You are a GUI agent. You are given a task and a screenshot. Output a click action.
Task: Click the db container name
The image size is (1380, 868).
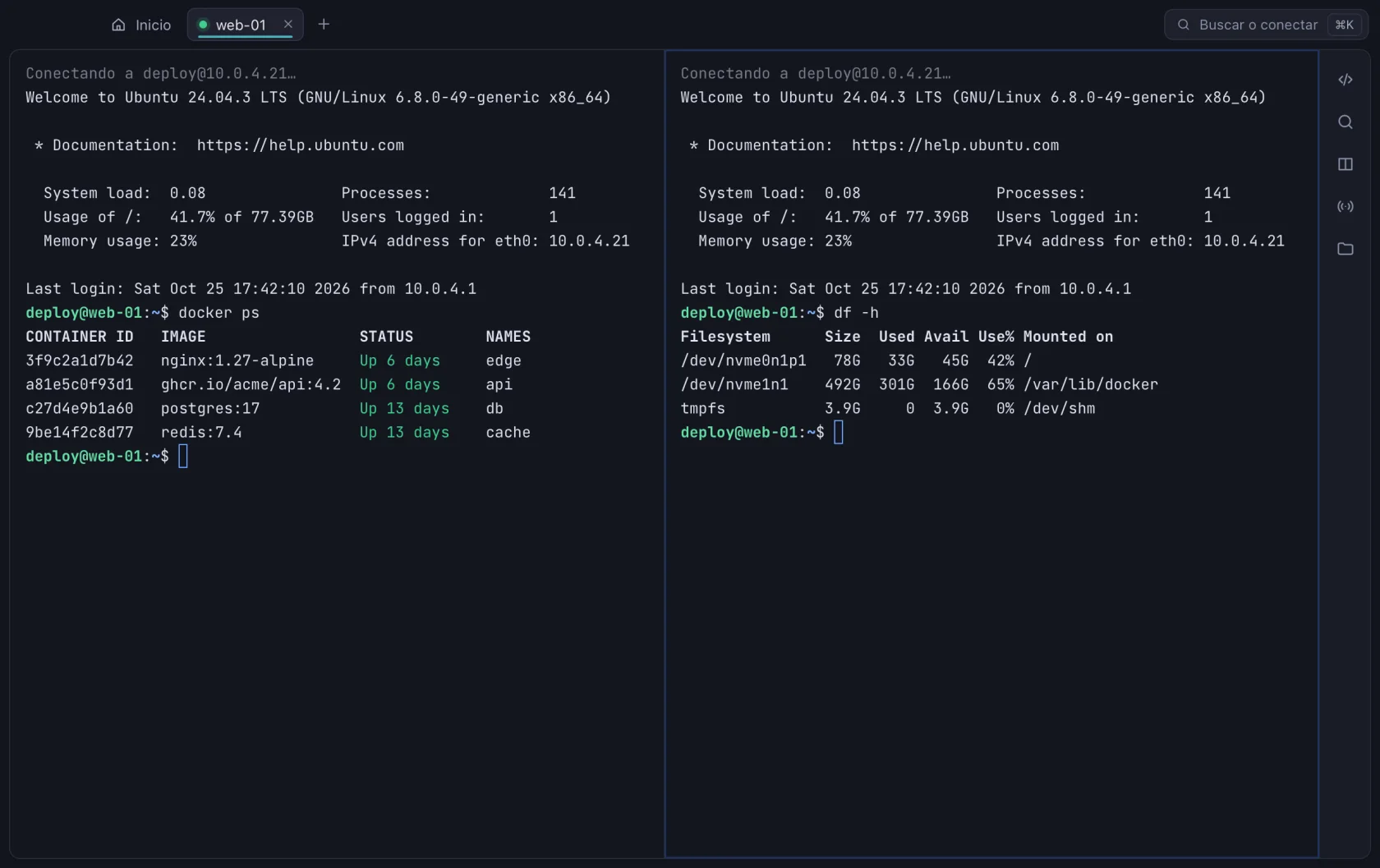494,408
